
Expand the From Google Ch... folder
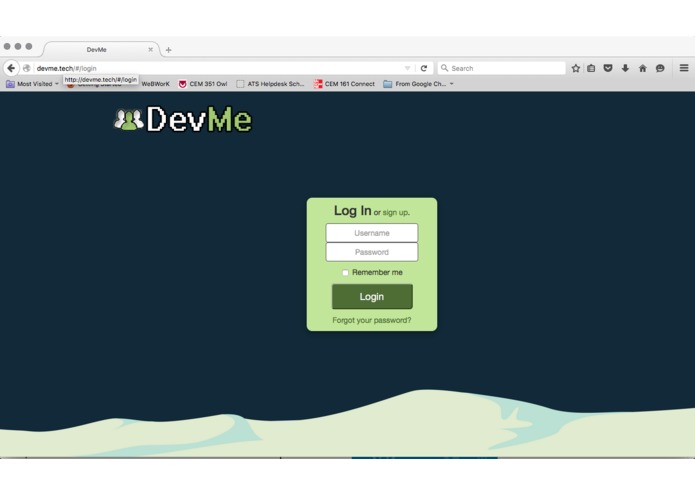(419, 84)
